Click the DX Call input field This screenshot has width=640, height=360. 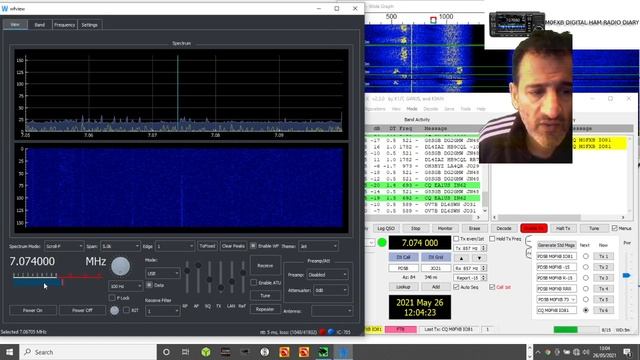(403, 268)
